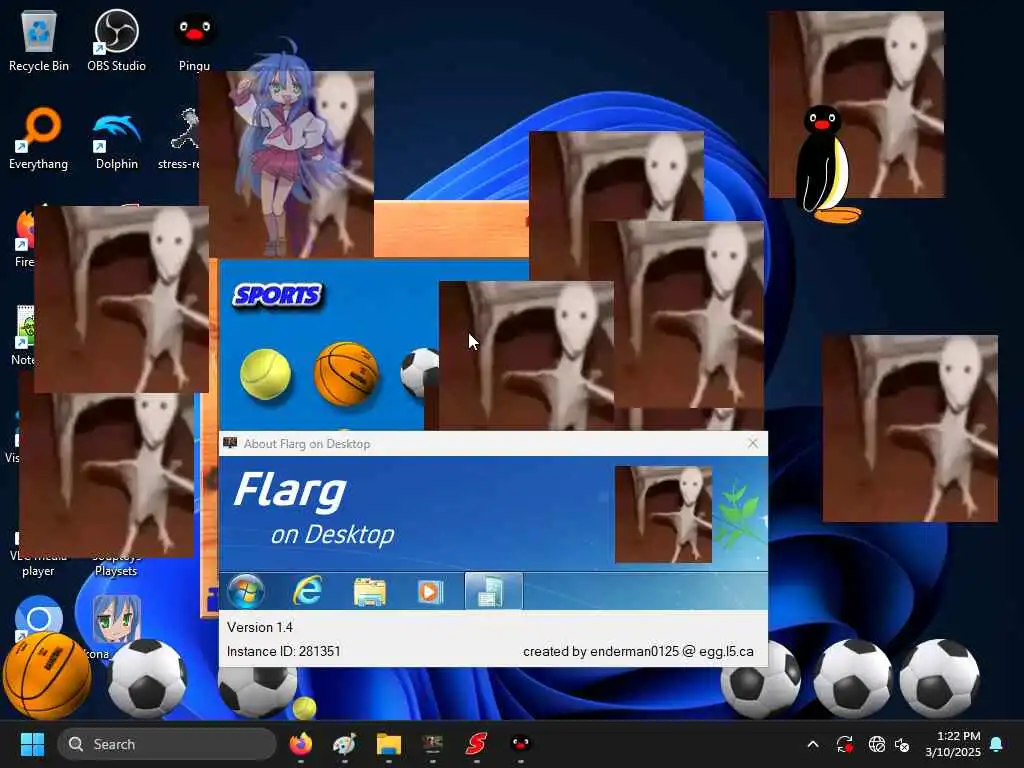Click the 'Instance ID: 281351' text

(x=283, y=651)
